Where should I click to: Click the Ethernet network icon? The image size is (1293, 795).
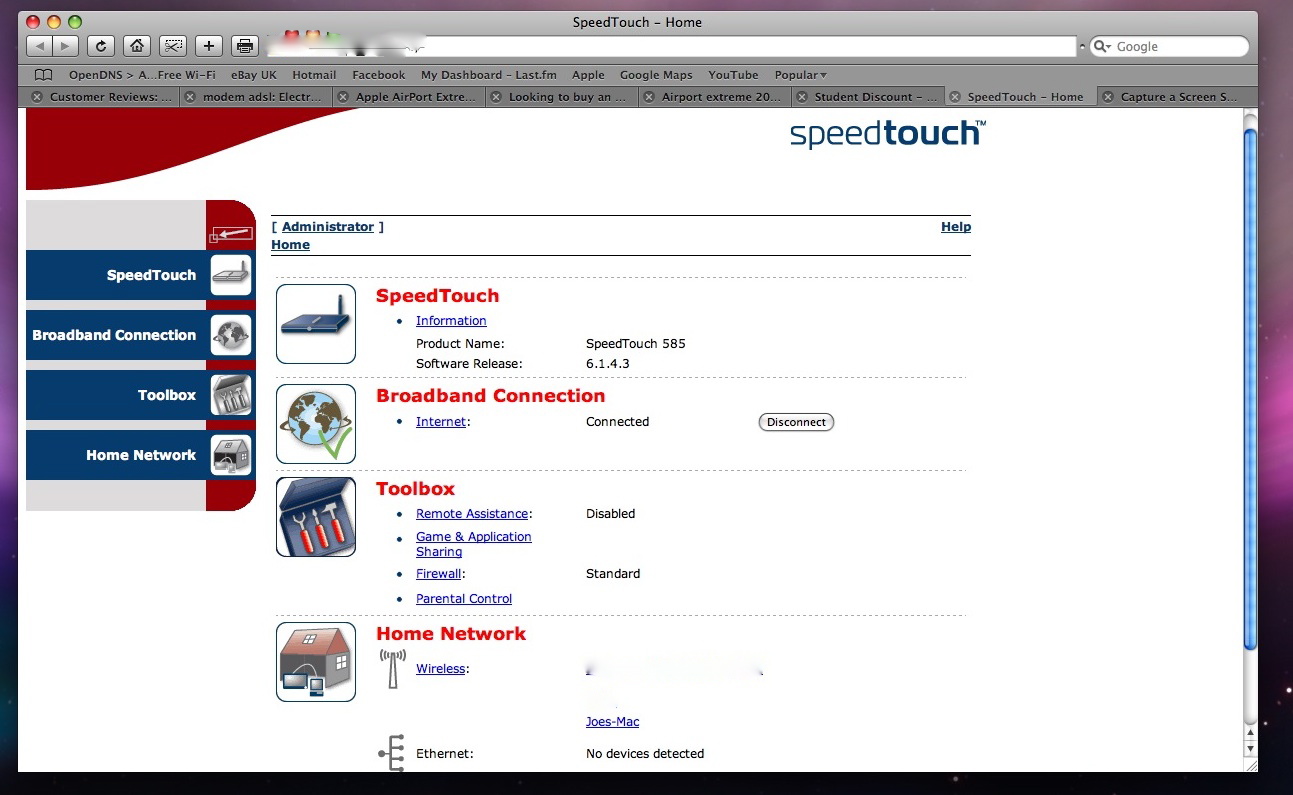391,753
